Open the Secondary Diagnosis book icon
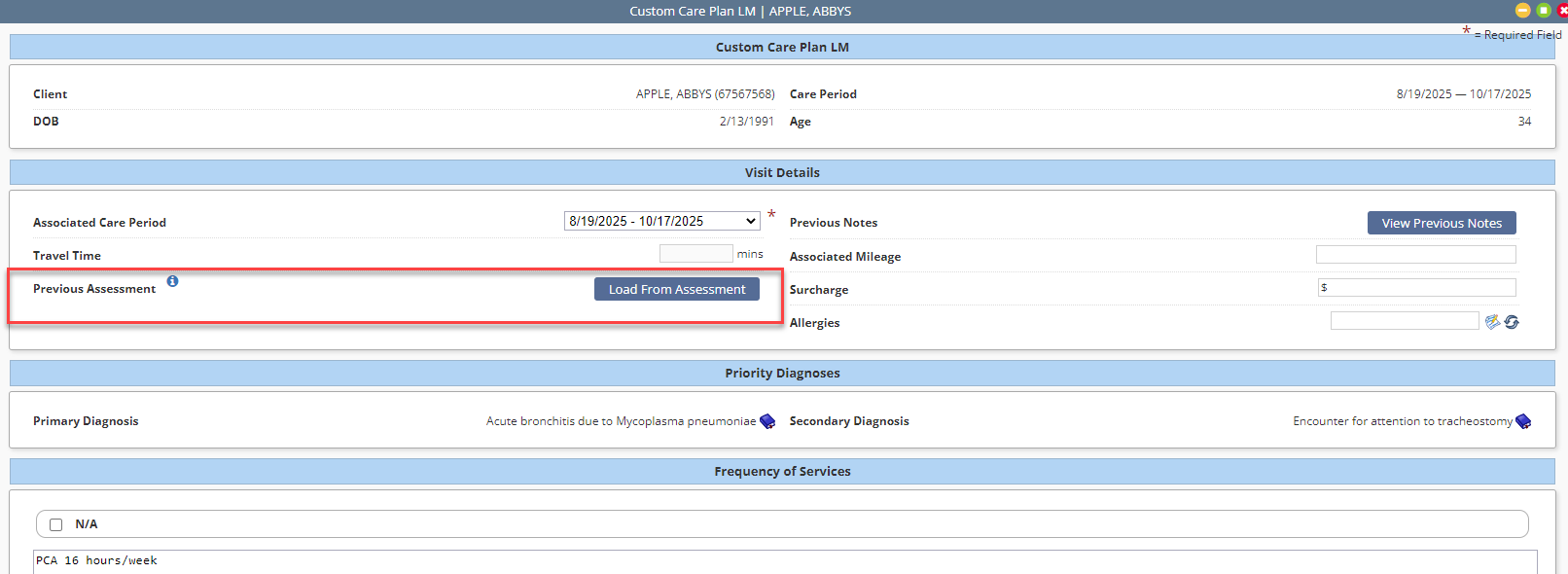 click(1523, 421)
